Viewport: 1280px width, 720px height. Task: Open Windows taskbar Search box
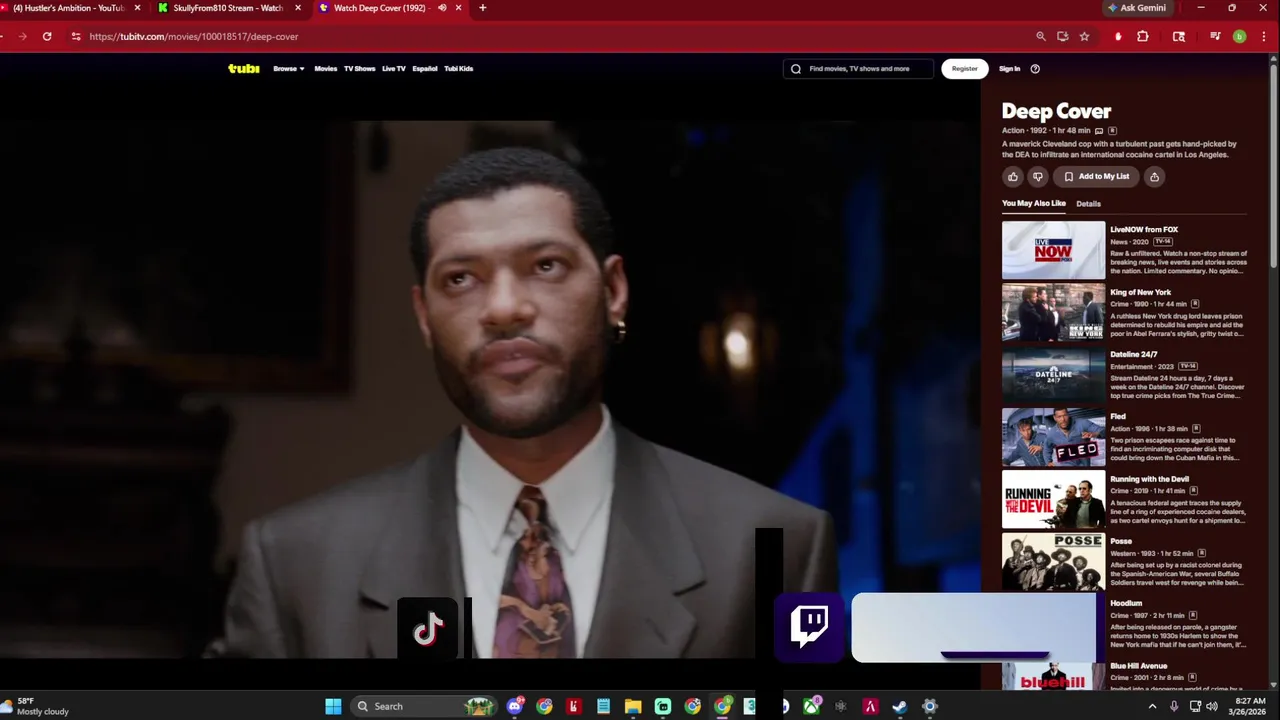point(425,706)
